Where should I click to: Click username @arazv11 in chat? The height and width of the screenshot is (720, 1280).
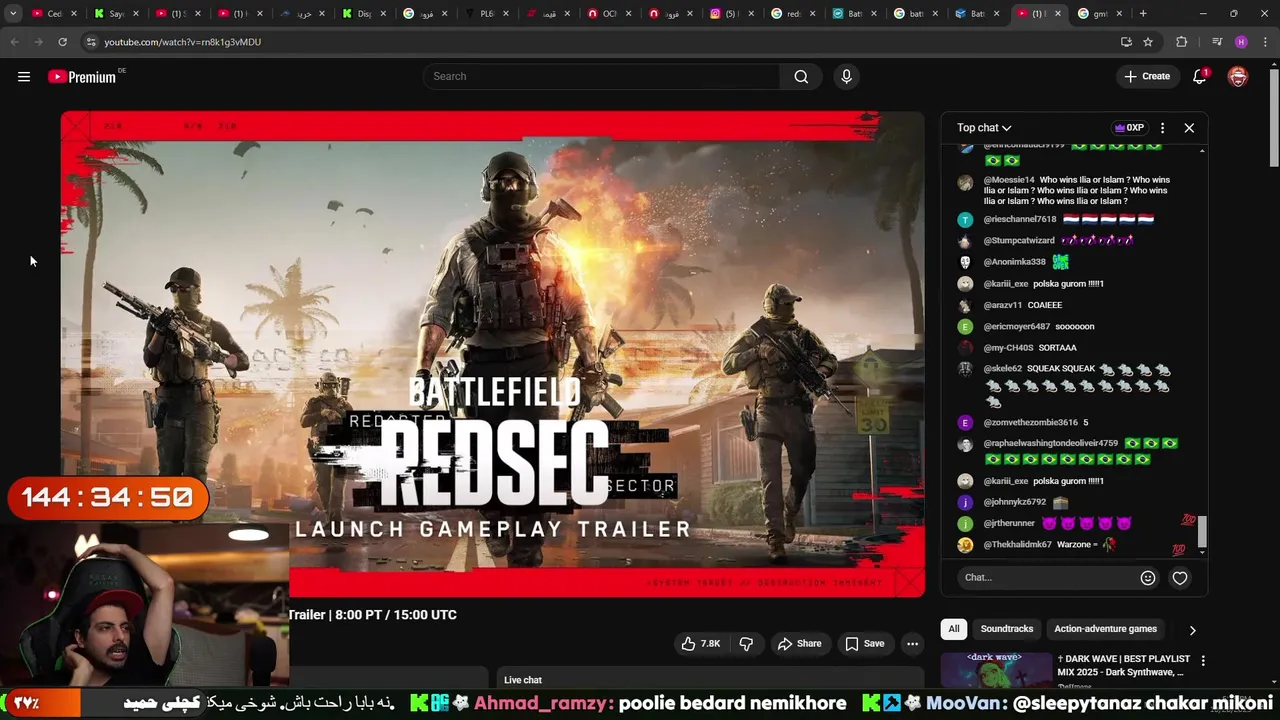click(1002, 305)
